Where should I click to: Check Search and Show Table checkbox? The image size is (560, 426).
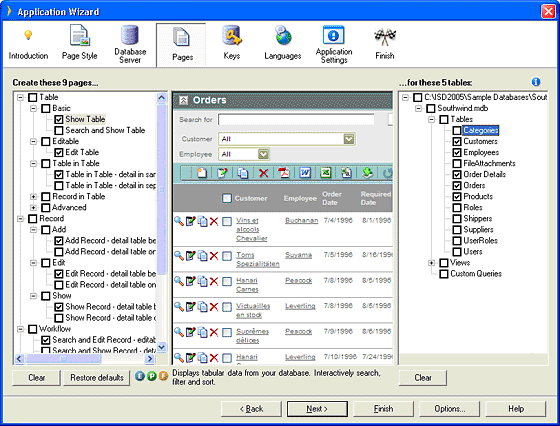(x=59, y=130)
